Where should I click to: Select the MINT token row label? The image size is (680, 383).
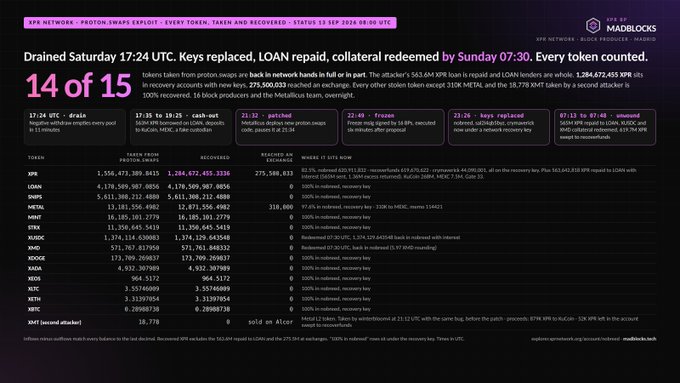point(35,217)
